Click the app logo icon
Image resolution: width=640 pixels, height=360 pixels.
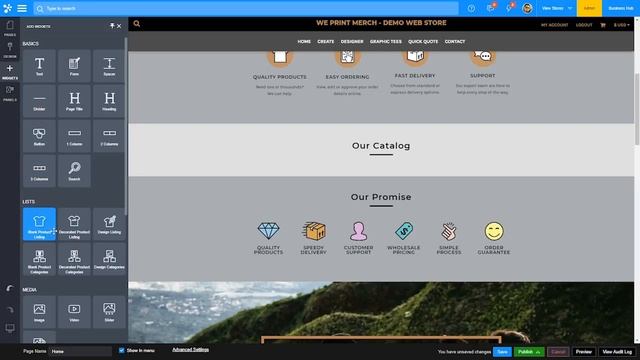7,8
